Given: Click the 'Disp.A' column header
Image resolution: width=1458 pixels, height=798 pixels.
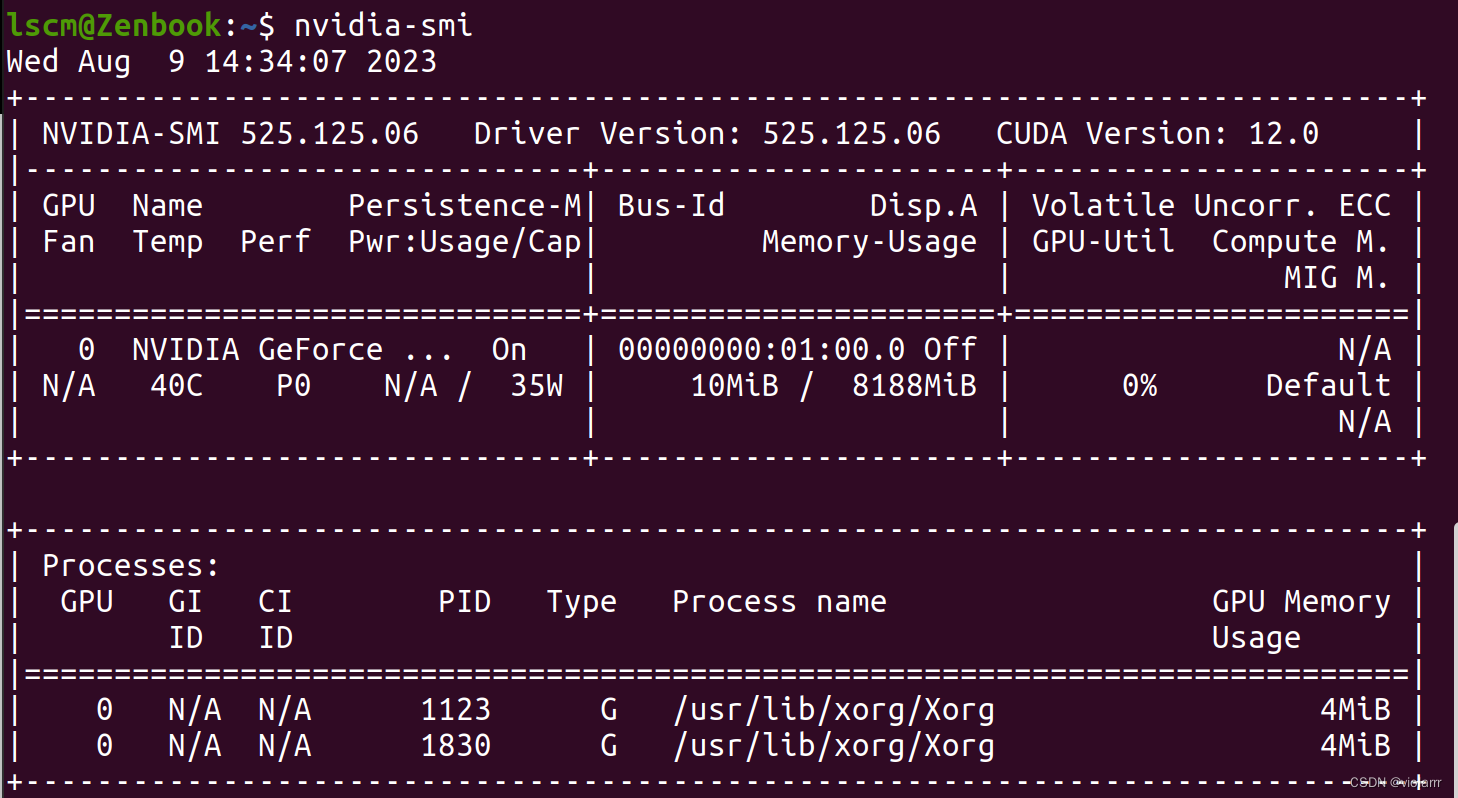Looking at the screenshot, I should [923, 206].
